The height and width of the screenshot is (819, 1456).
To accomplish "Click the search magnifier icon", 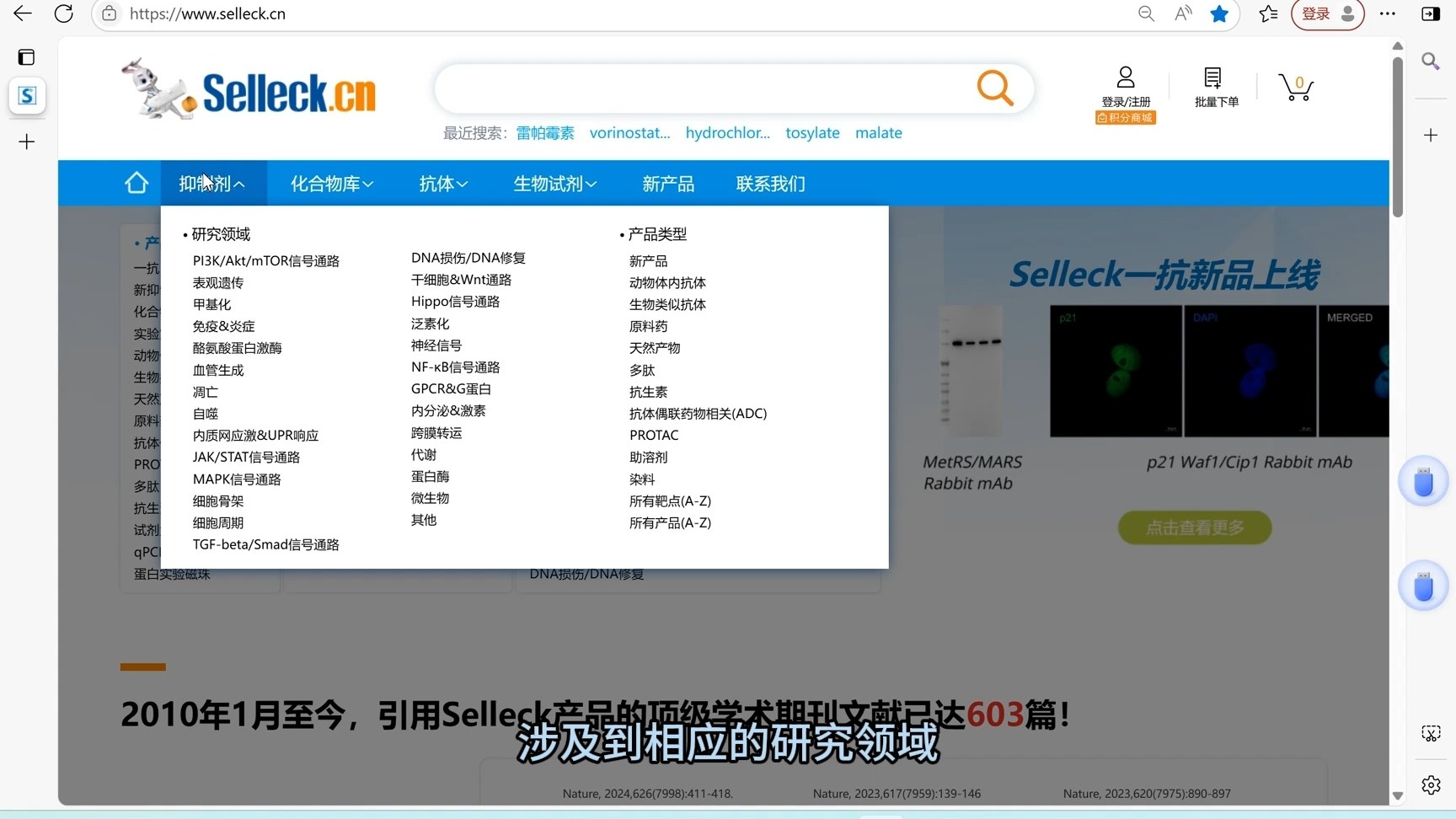I will (x=994, y=88).
